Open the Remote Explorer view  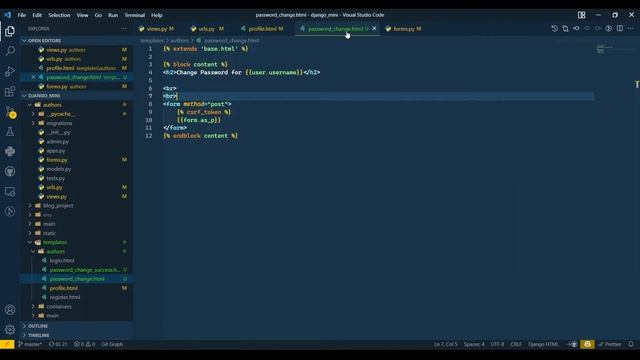click(10, 191)
